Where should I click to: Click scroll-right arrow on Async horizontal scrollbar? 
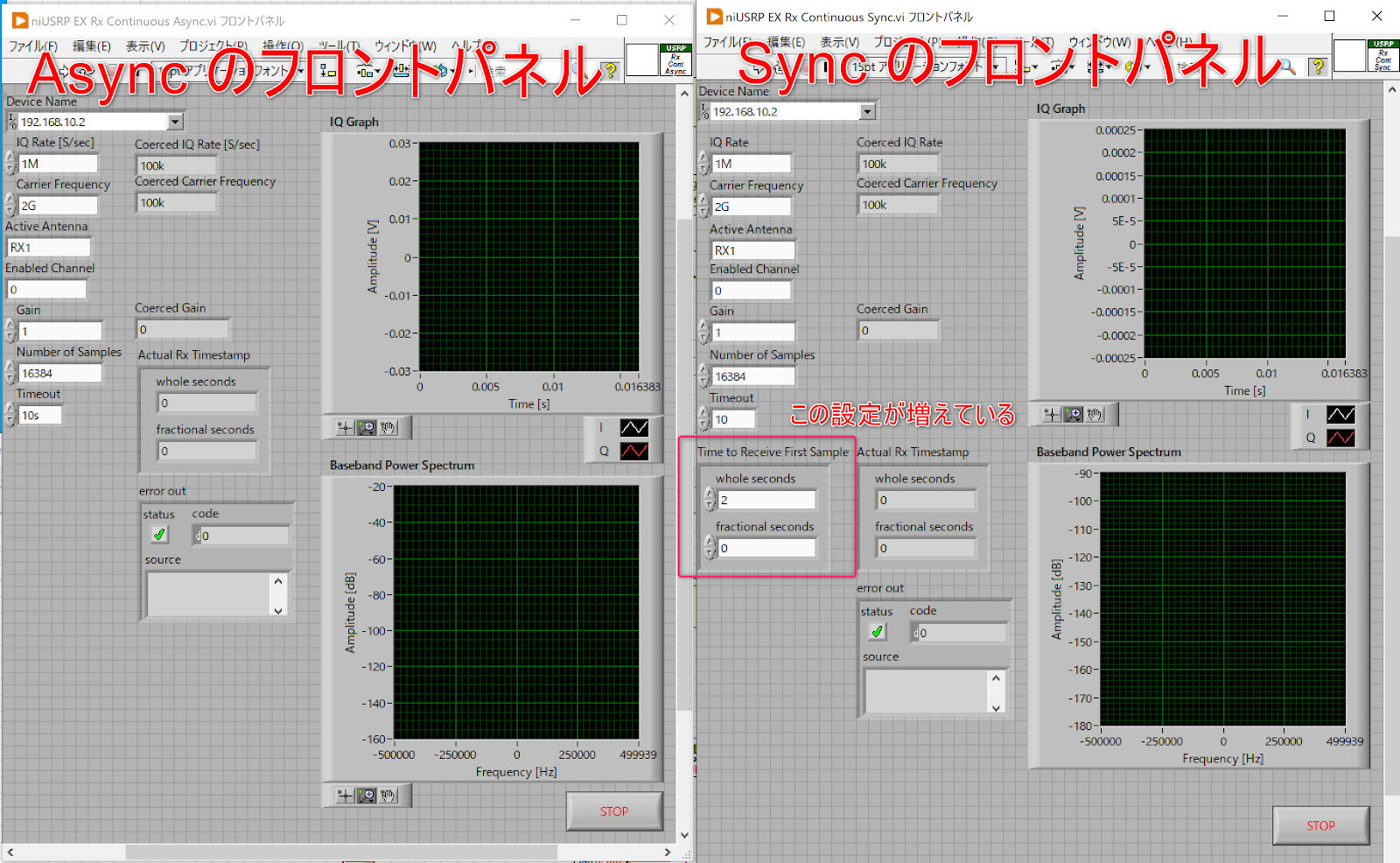point(668,852)
